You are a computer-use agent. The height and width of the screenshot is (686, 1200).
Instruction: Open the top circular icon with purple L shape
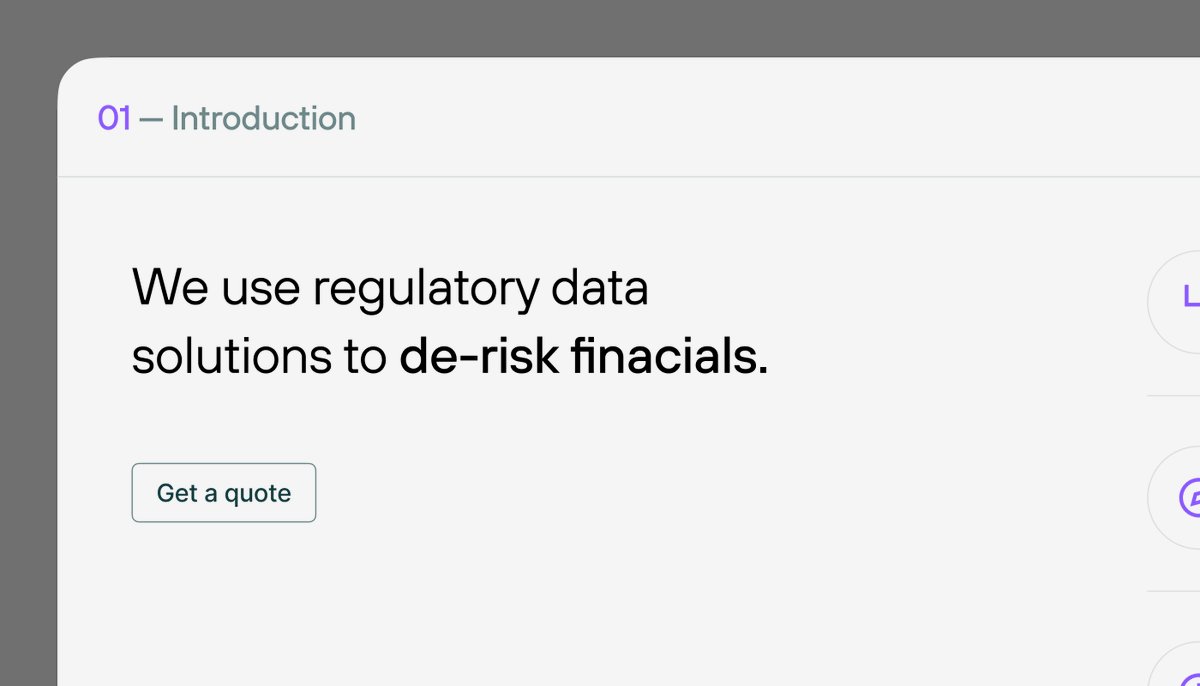[x=1174, y=297]
